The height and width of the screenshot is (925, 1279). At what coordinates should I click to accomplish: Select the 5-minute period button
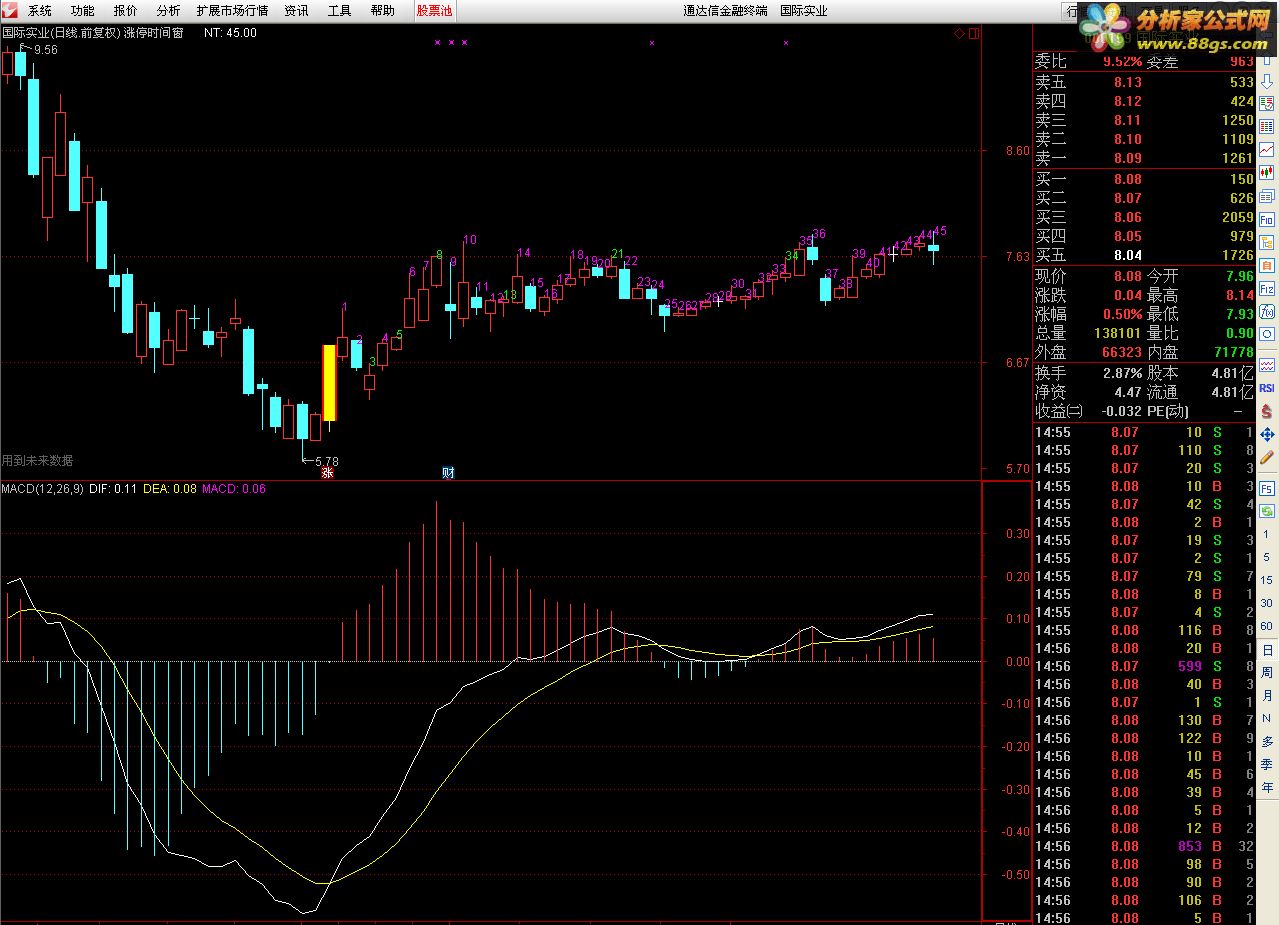coord(1267,557)
